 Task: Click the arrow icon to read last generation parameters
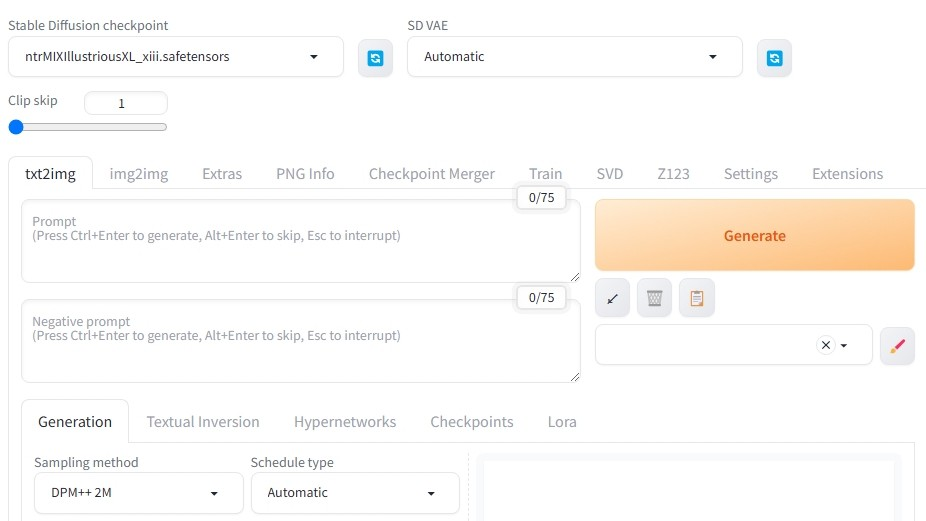[x=612, y=298]
